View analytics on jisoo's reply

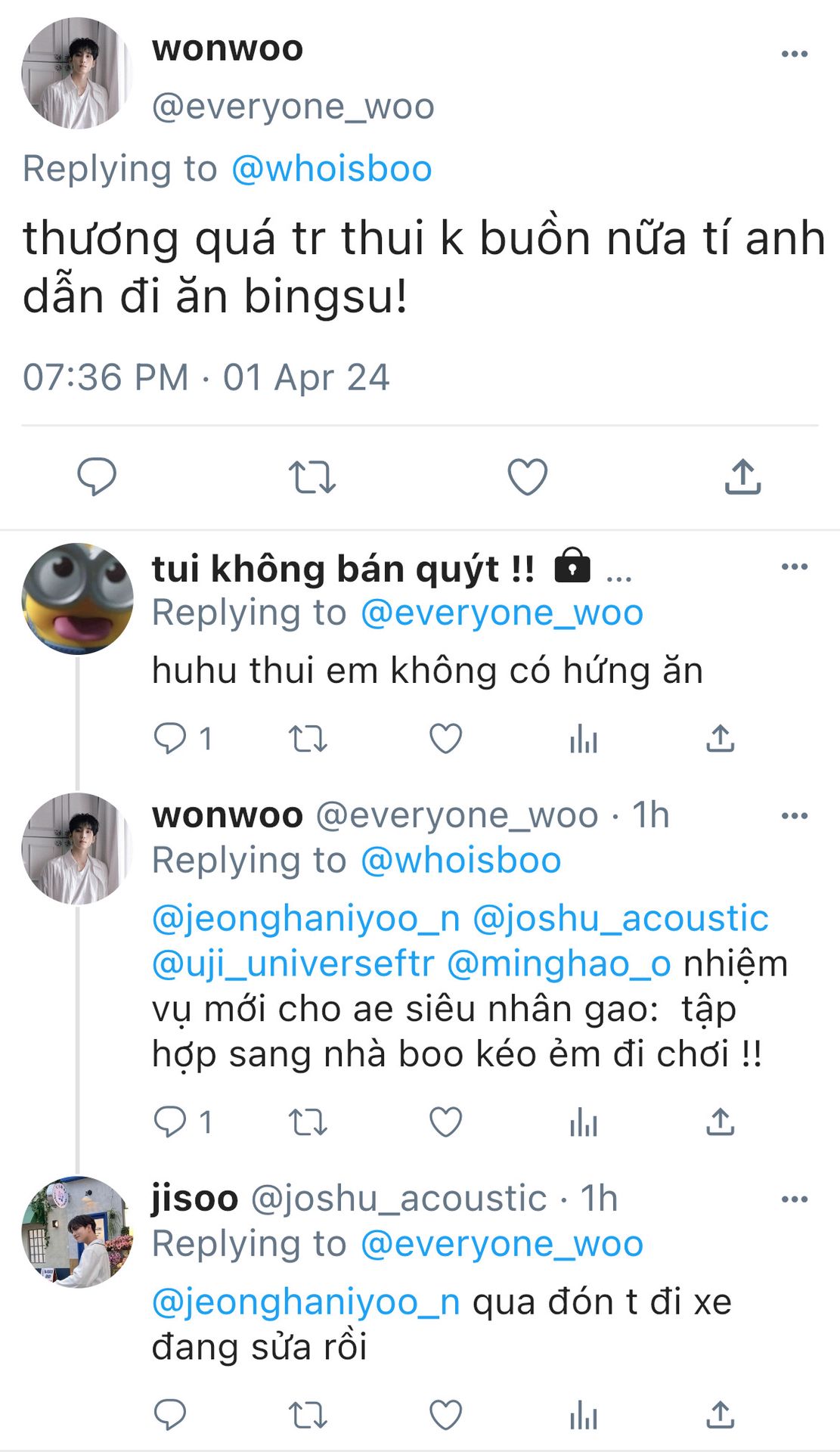click(x=583, y=1414)
